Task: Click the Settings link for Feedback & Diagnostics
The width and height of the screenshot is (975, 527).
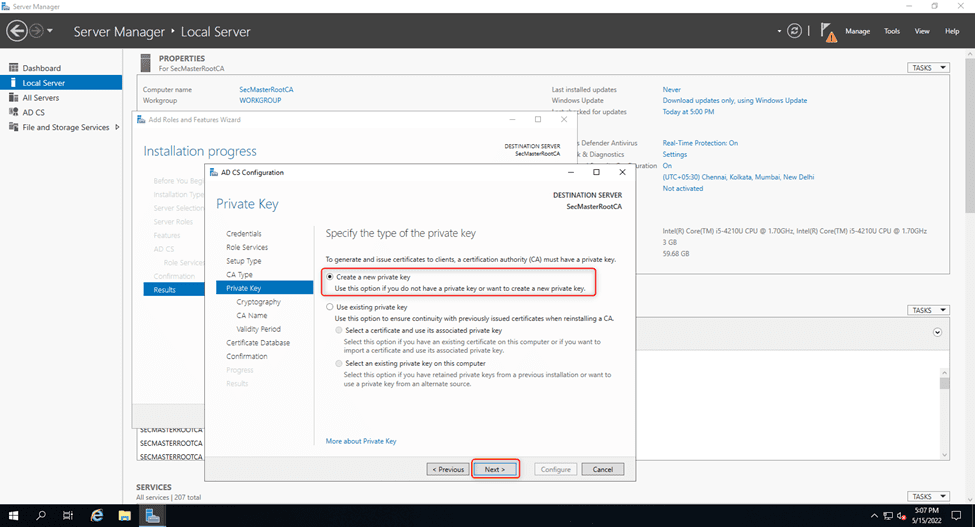Action: click(x=675, y=154)
